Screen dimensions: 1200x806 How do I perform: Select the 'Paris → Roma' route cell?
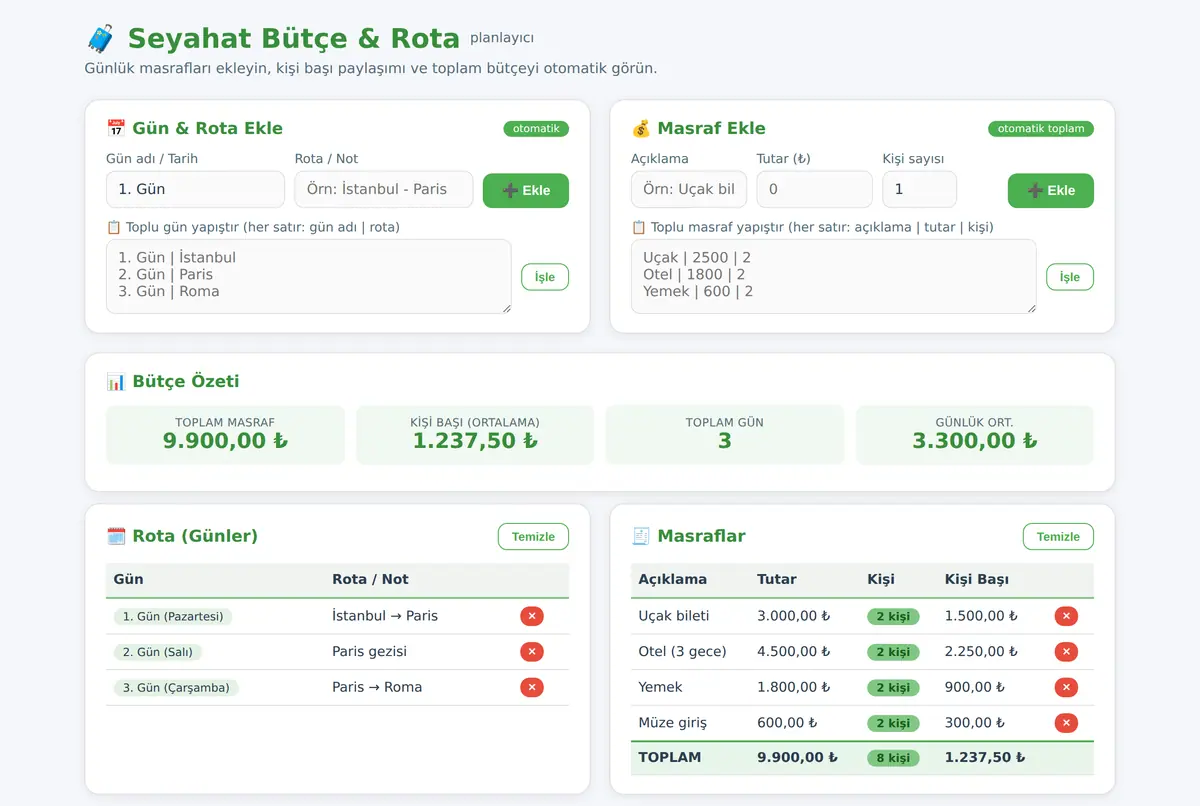[x=377, y=687]
